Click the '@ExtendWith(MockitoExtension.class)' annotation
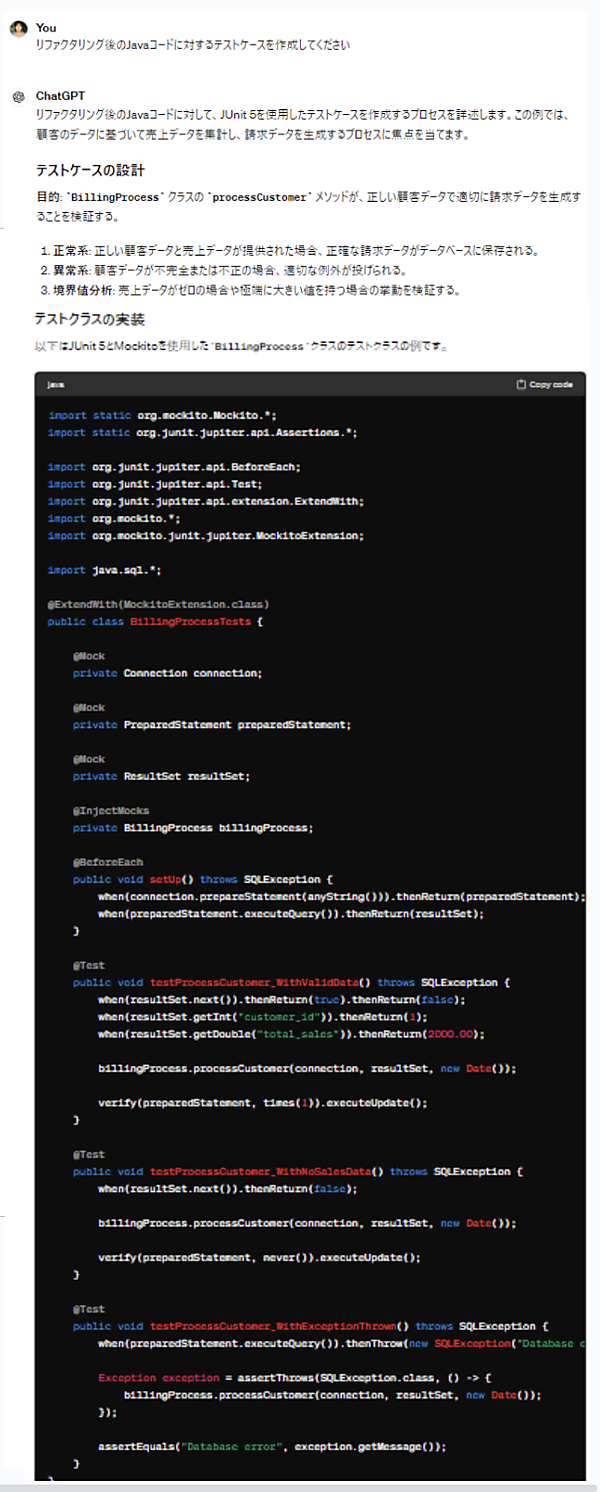Screen dimensions: 600x1492 [x=158, y=604]
